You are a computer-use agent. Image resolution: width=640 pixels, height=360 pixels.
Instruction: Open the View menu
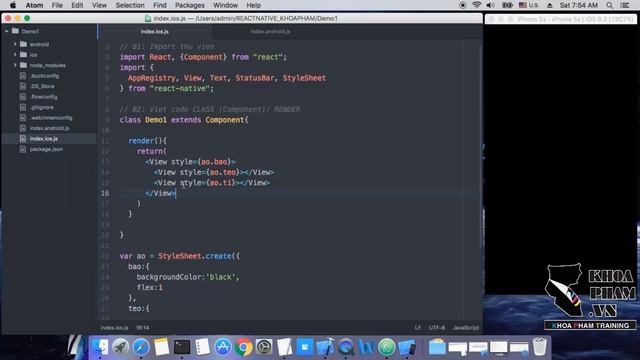point(99,5)
